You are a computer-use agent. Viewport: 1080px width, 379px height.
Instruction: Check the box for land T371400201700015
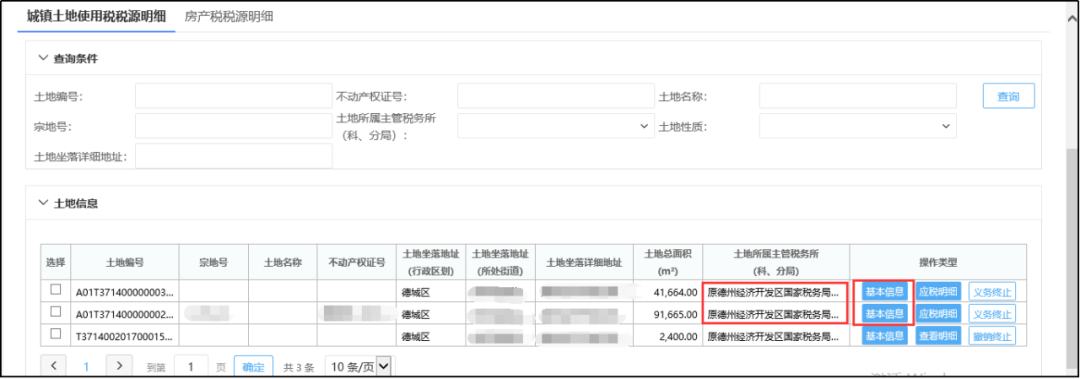pyautogui.click(x=56, y=334)
